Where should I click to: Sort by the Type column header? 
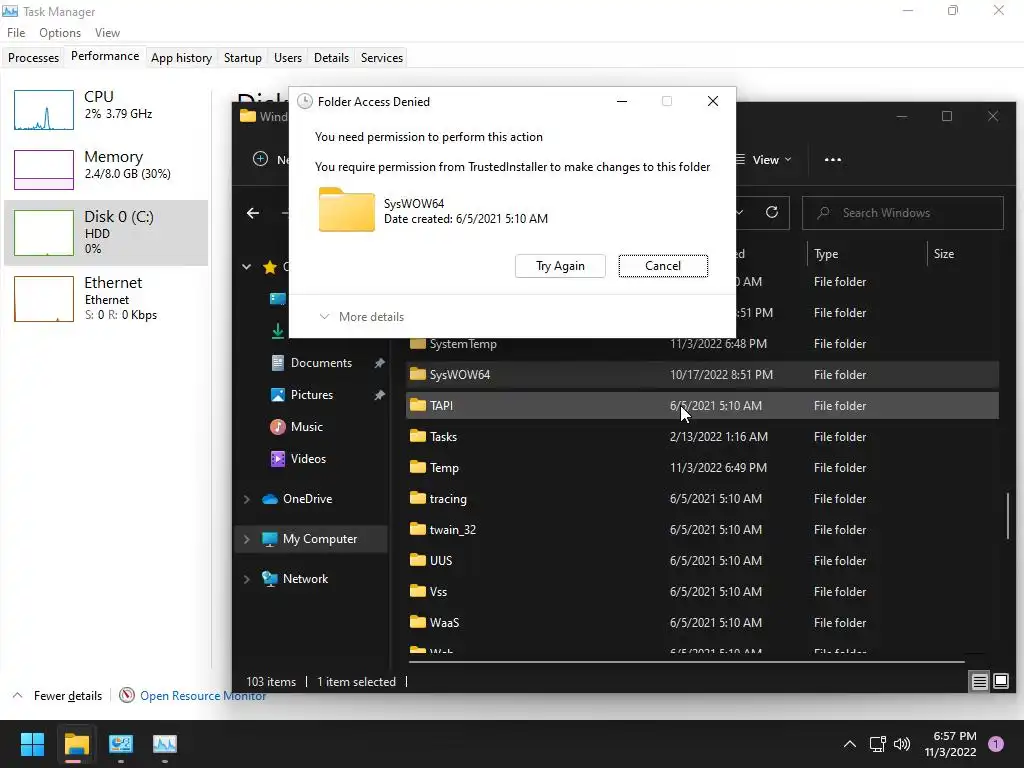826,254
